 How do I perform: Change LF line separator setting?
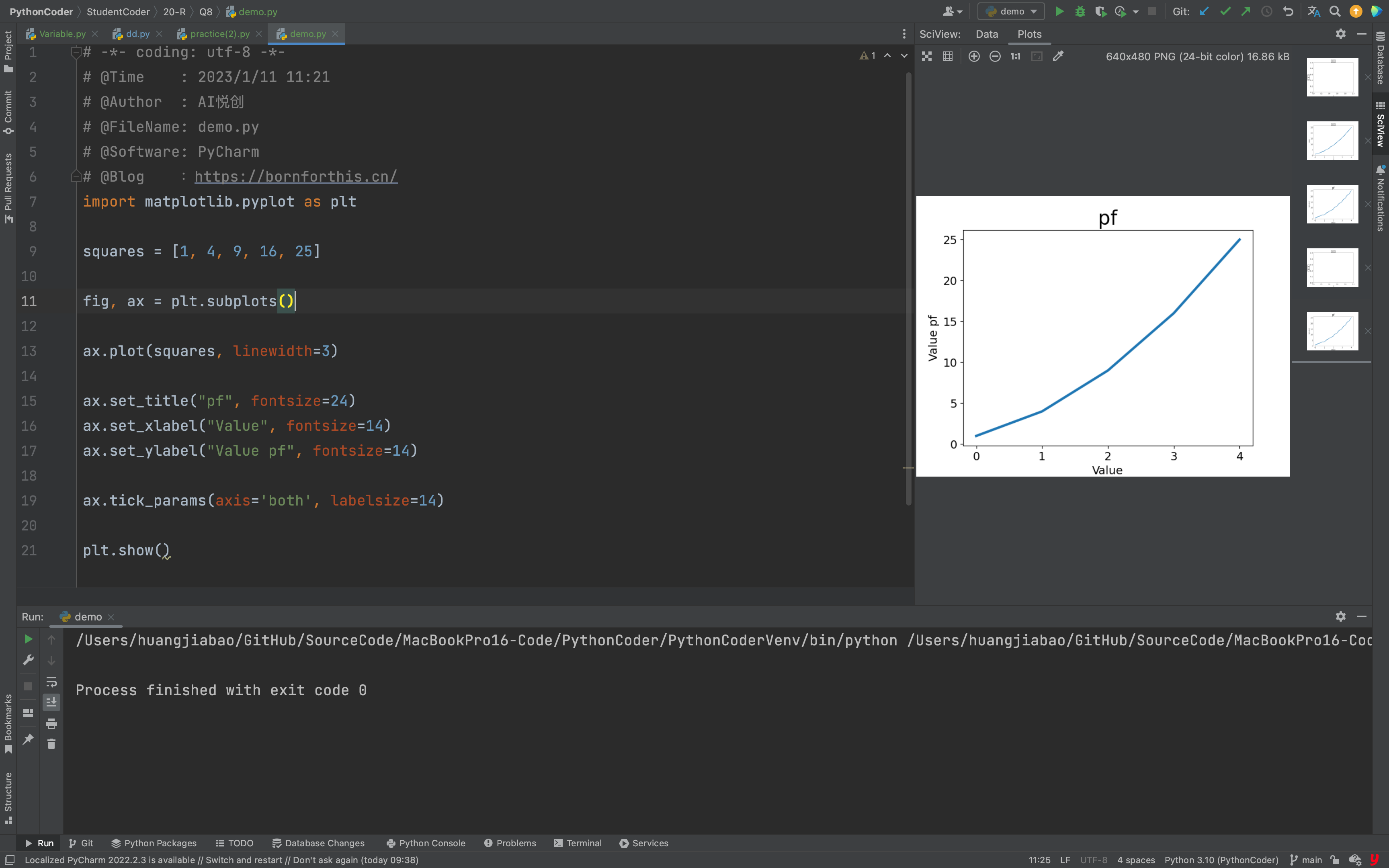pos(1065,860)
